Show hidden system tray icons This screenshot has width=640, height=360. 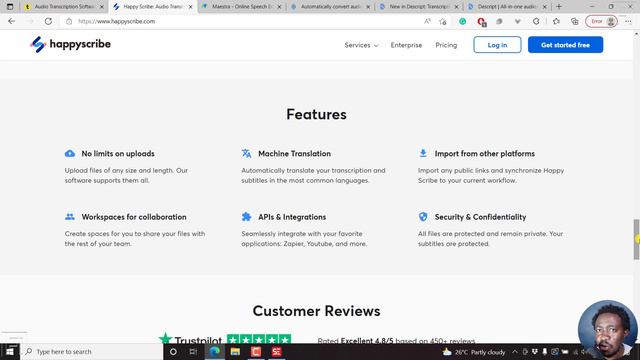coord(515,352)
